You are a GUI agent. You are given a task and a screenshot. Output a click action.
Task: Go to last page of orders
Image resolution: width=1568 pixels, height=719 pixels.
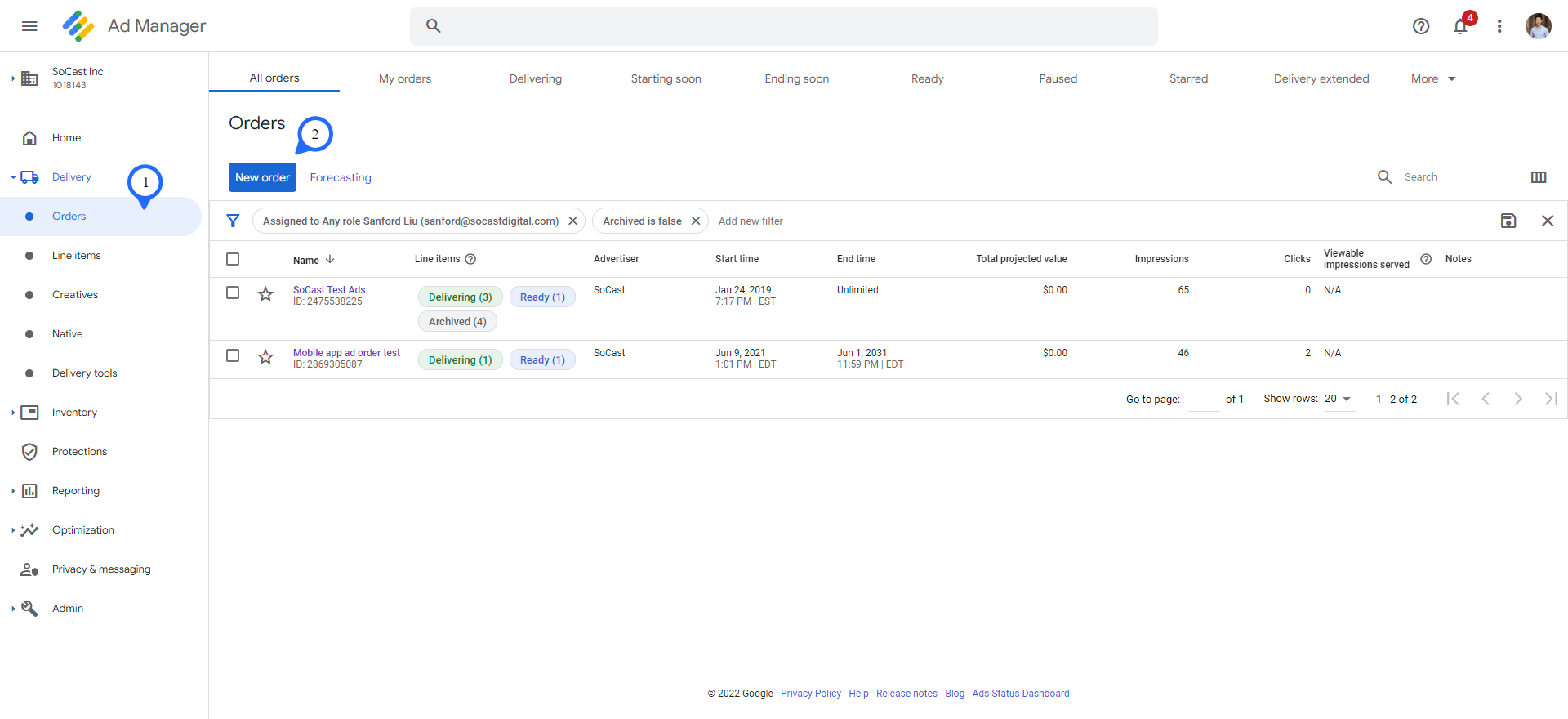point(1551,399)
